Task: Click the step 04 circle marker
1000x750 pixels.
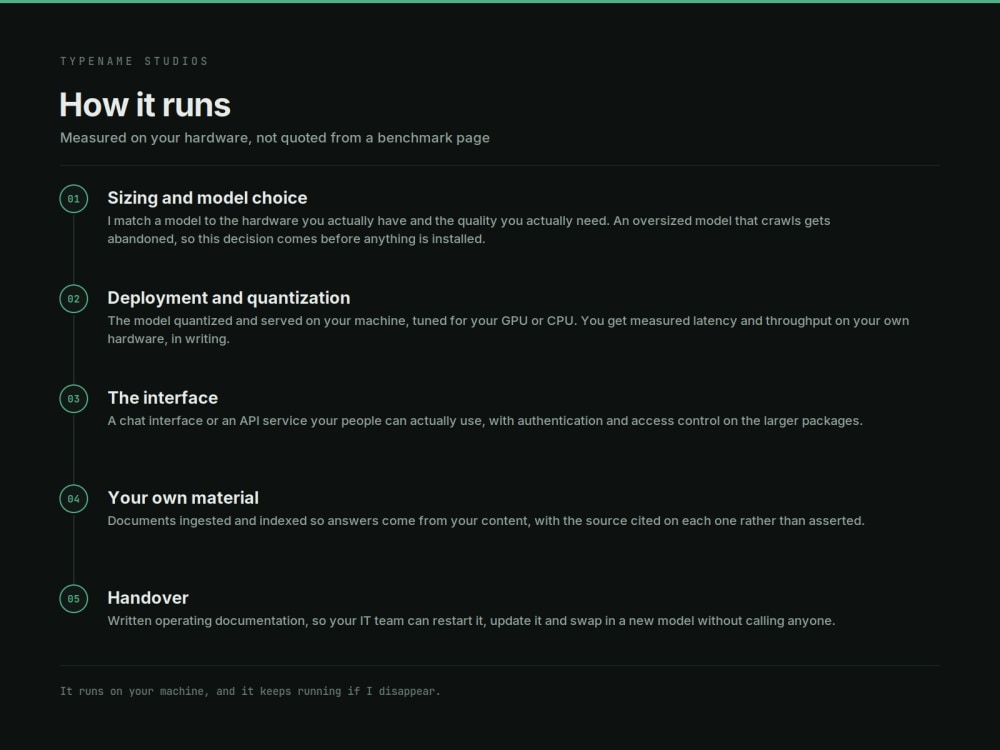Action: [x=73, y=499]
